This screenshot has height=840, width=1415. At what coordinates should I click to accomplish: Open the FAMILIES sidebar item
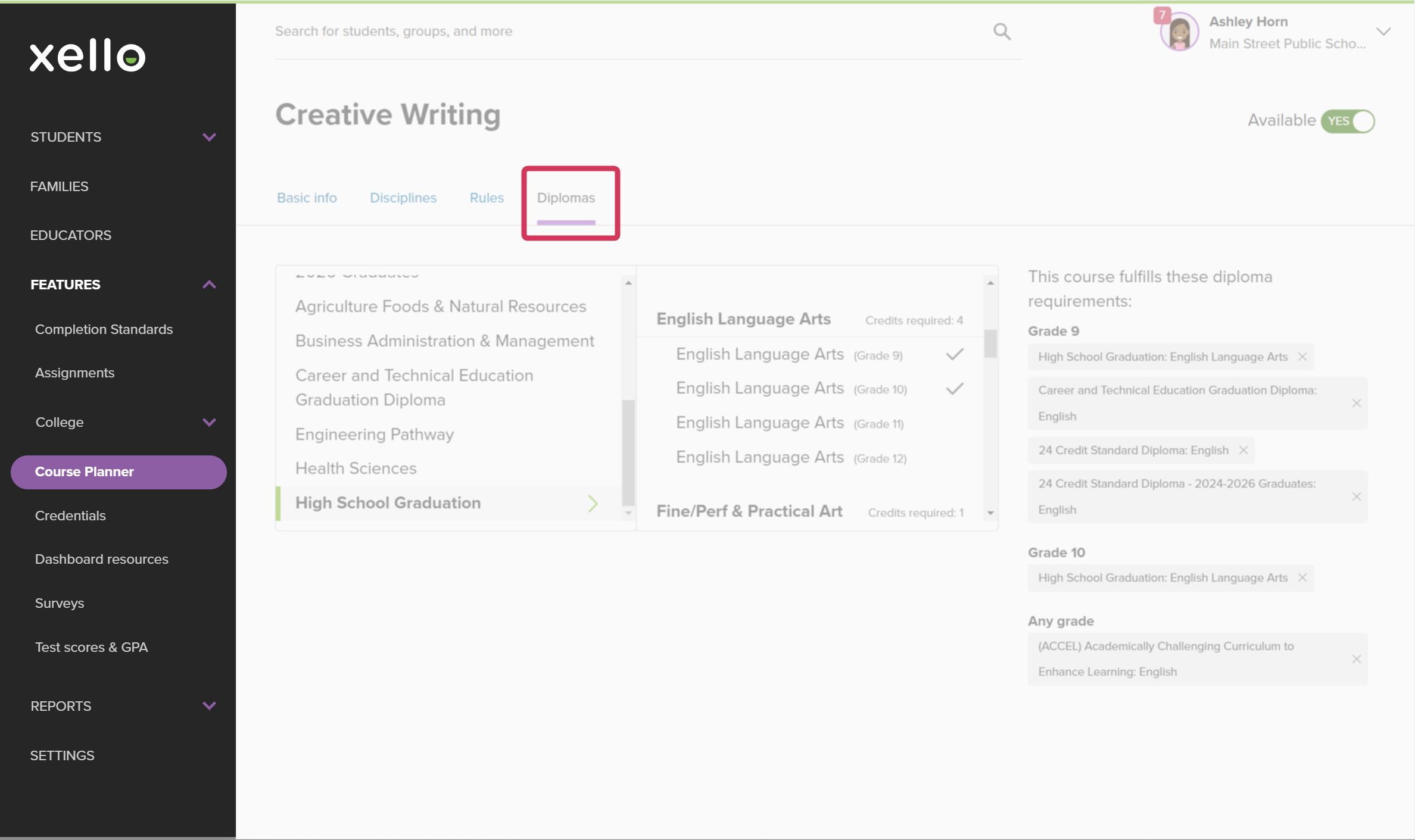[59, 186]
